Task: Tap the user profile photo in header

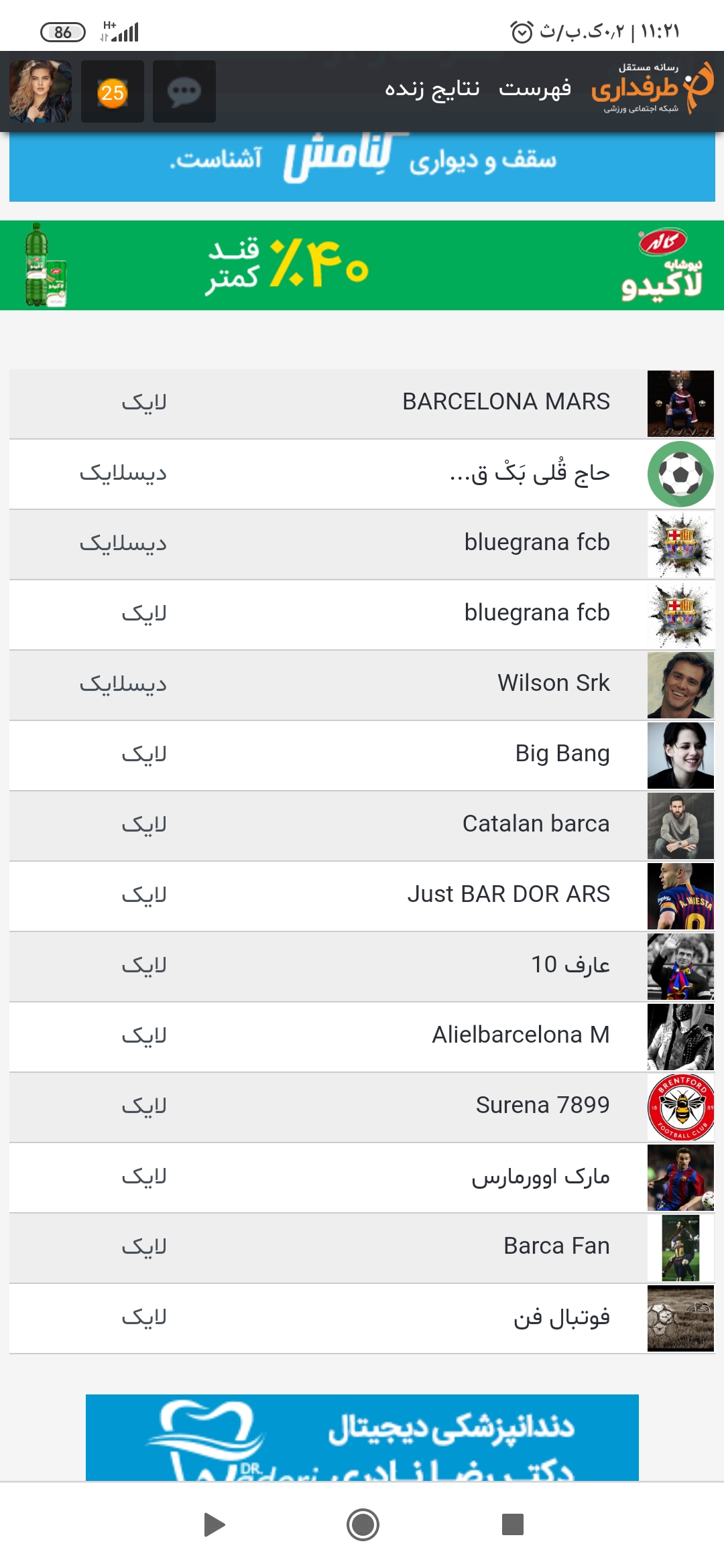Action: [x=41, y=92]
